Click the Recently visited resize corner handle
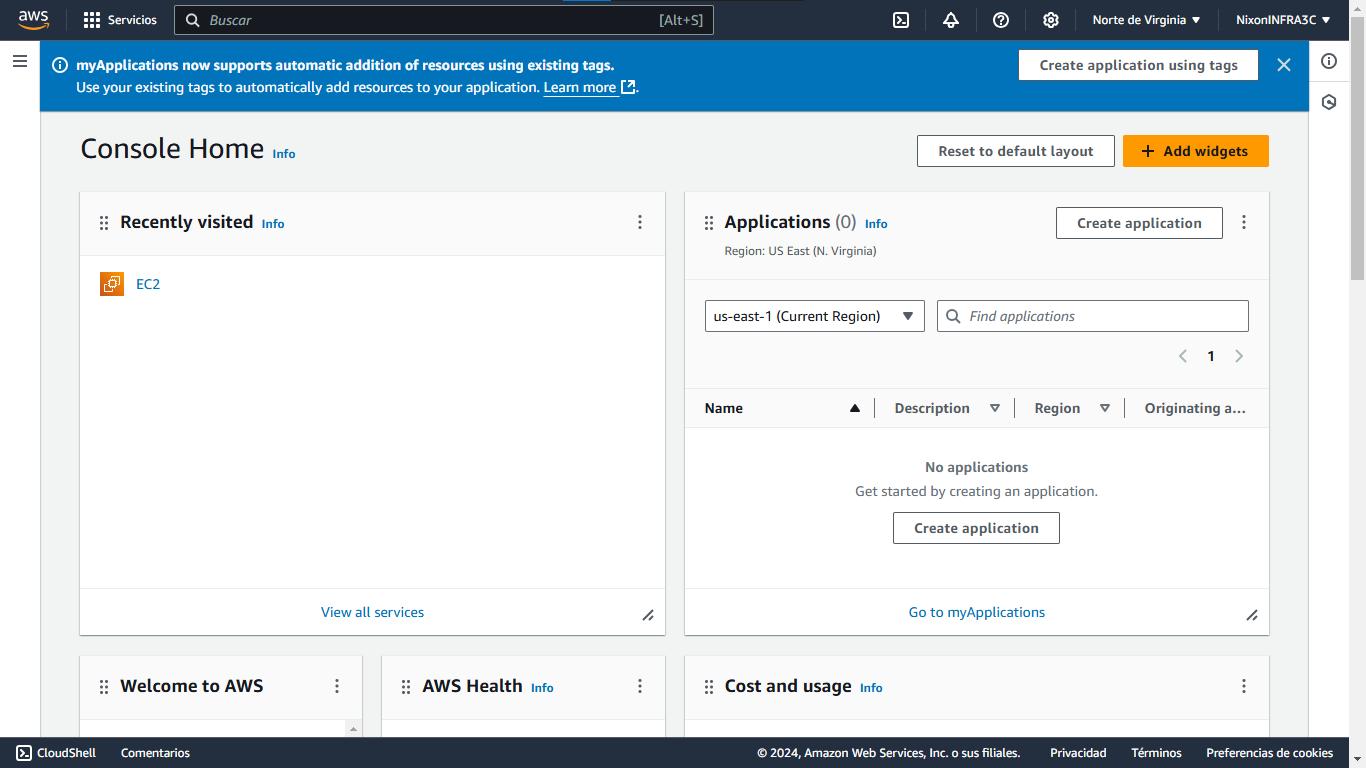1366x768 pixels. (x=648, y=615)
